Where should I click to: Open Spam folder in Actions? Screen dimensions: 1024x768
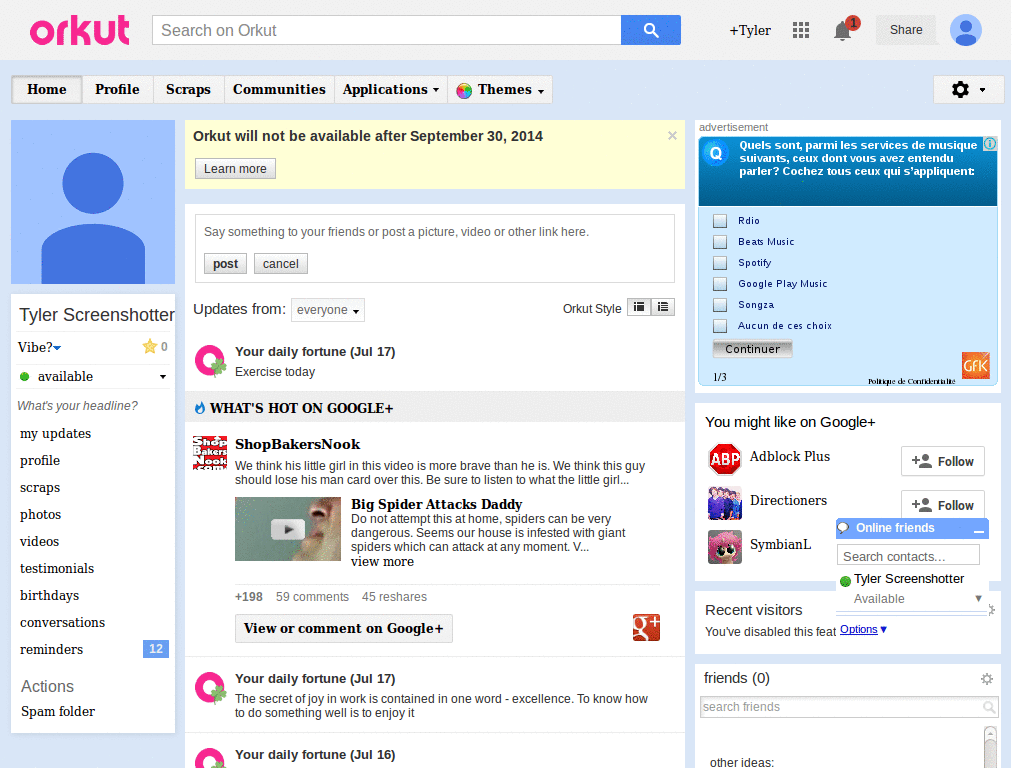(57, 711)
